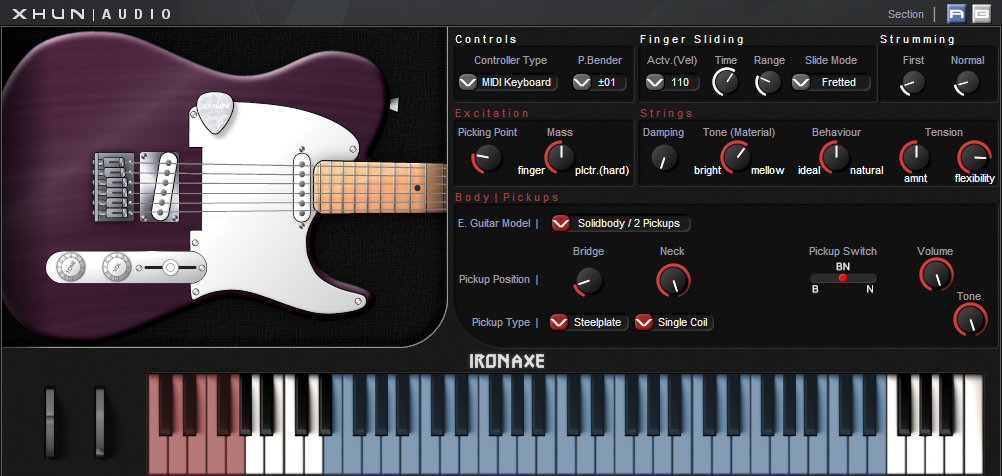Click the Body | Pickups section header
The image size is (1002, 476).
tap(507, 197)
